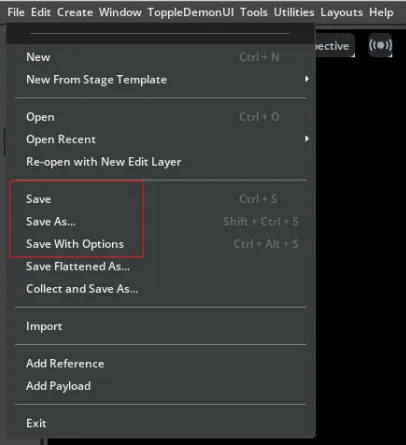Open the Tools menu
This screenshot has width=406, height=445.
pyautogui.click(x=254, y=12)
